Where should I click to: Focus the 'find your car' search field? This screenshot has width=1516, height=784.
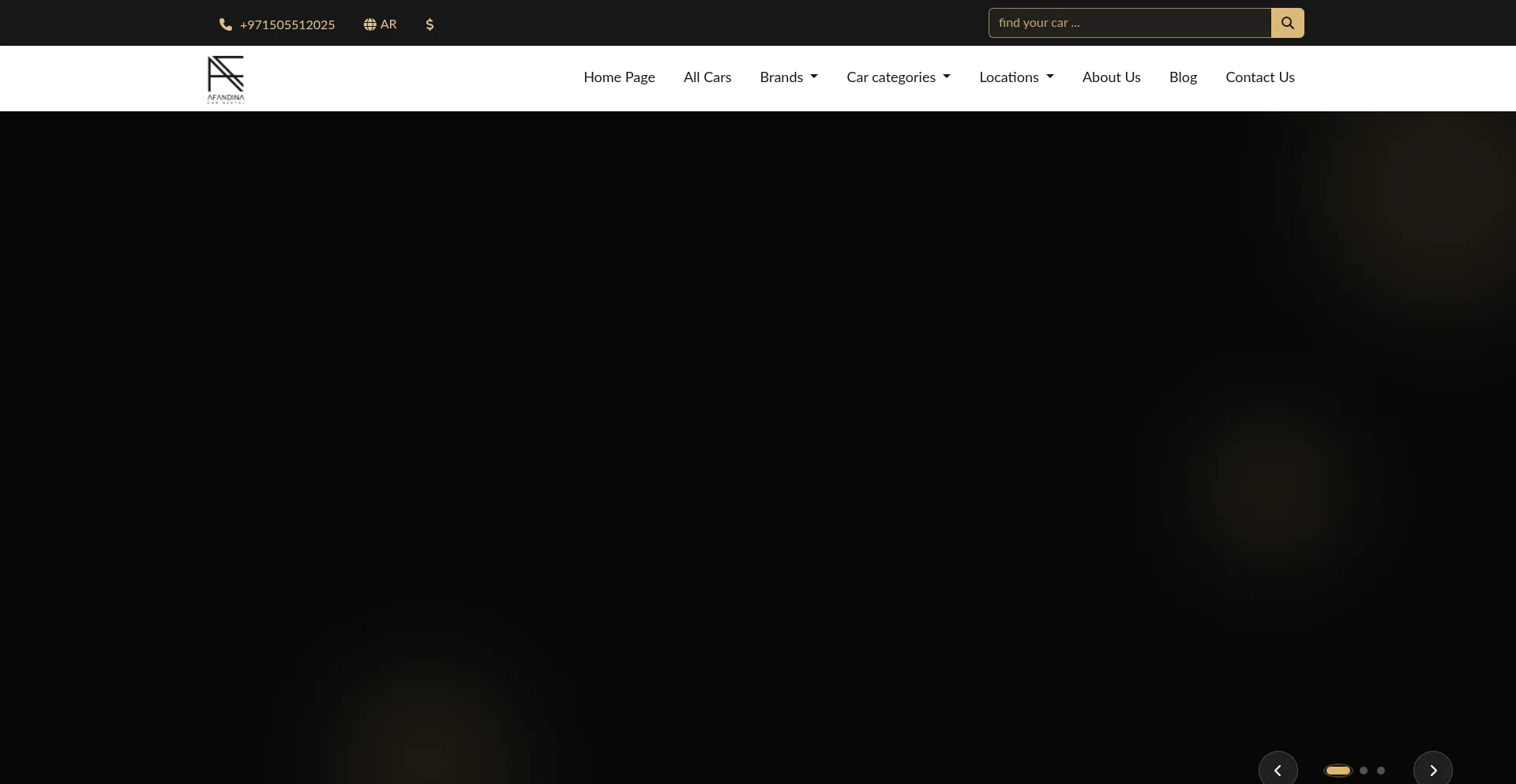pyautogui.click(x=1129, y=23)
